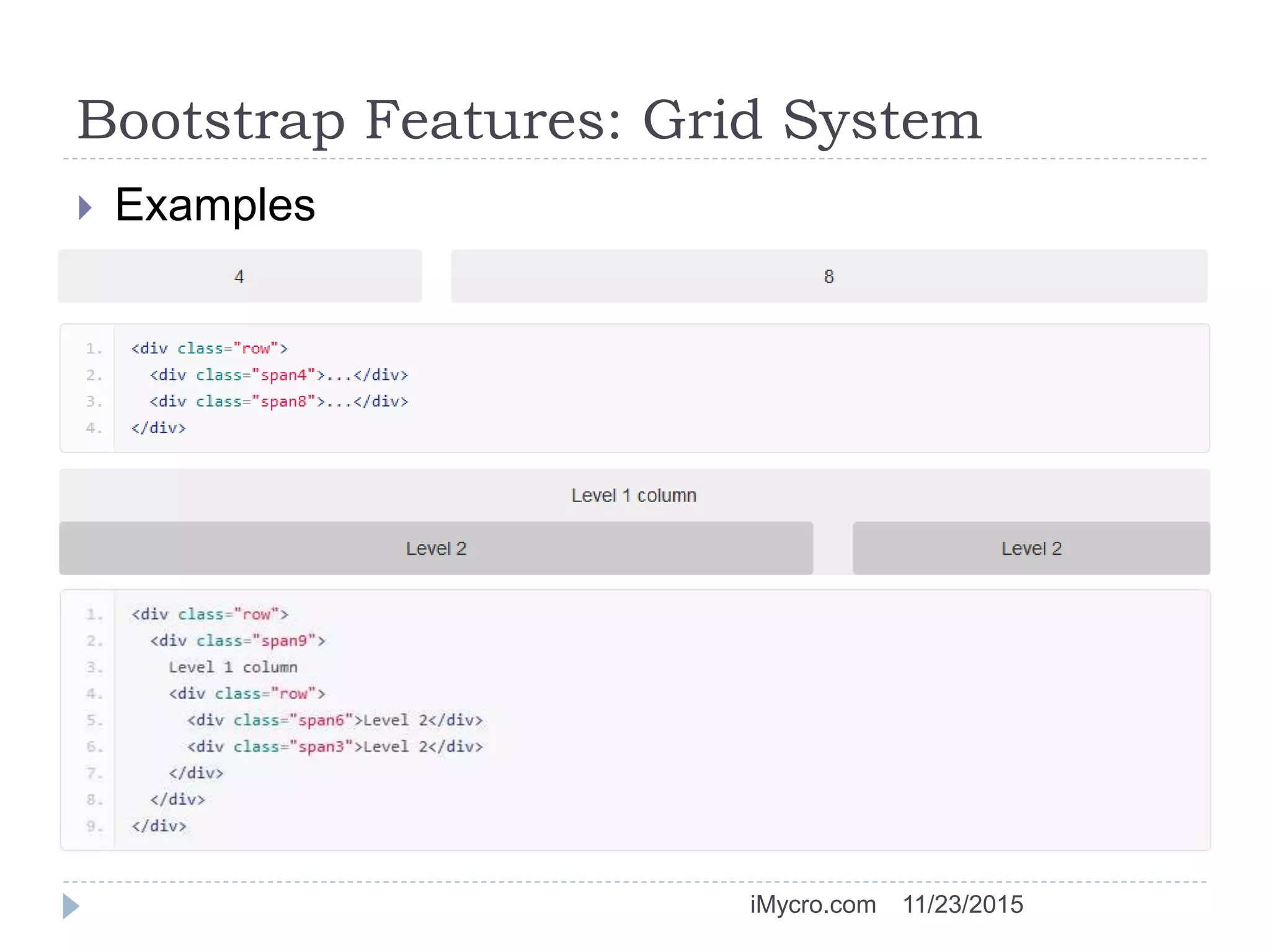Click line number 1. in second code block
Image resolution: width=1270 pixels, height=952 pixels.
pyautogui.click(x=94, y=614)
